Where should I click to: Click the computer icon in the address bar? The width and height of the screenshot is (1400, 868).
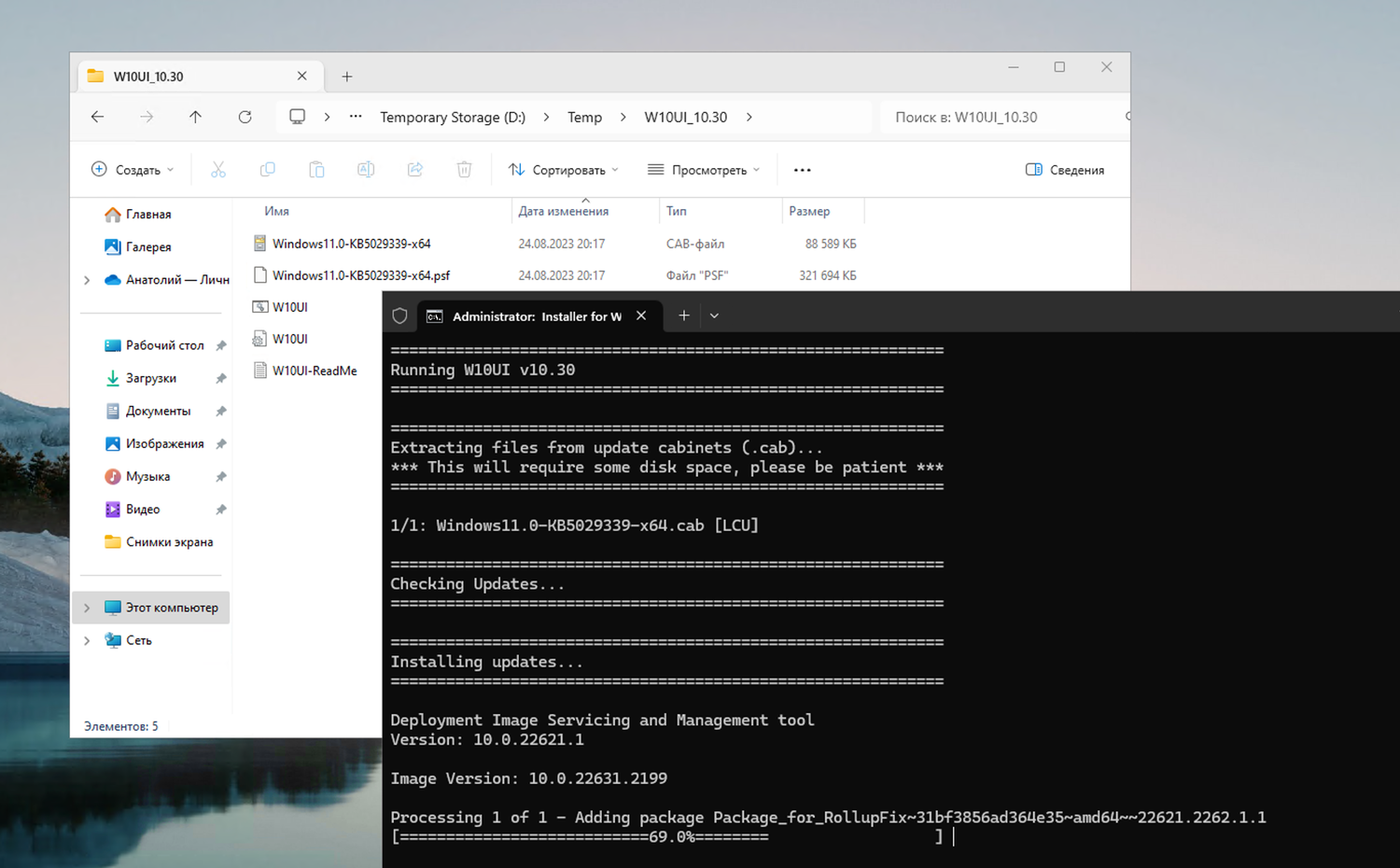[297, 117]
